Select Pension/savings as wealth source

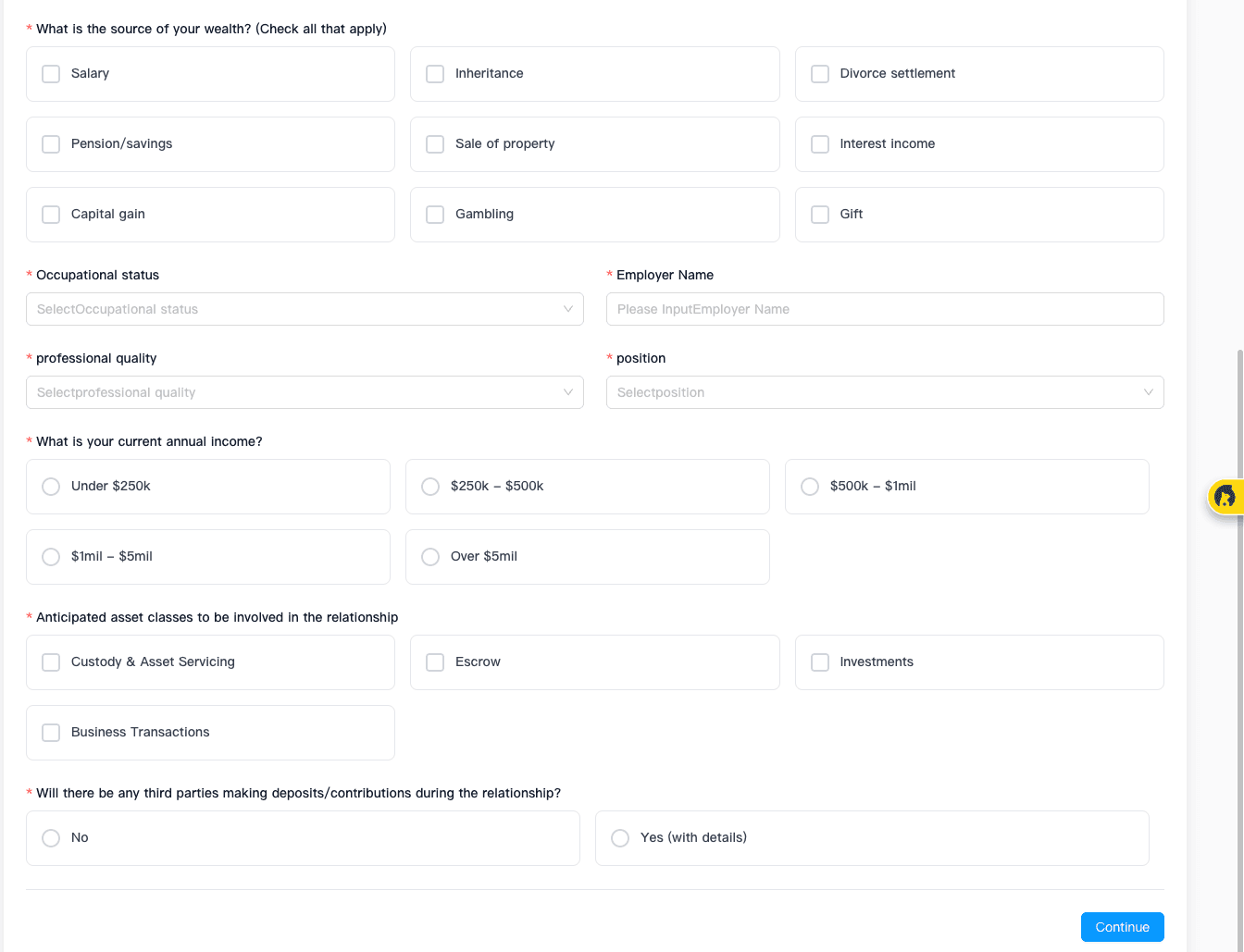coord(51,144)
